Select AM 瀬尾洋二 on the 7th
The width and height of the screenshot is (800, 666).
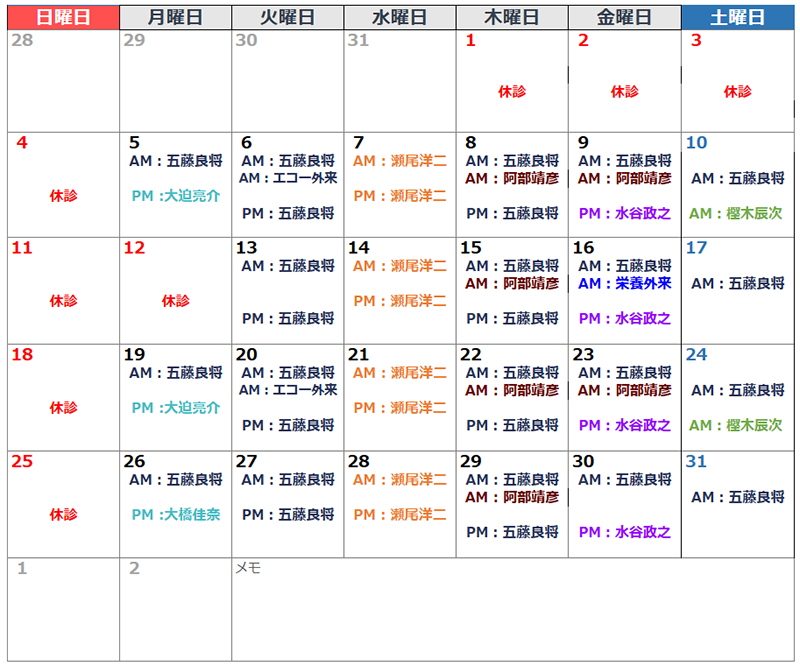[399, 161]
